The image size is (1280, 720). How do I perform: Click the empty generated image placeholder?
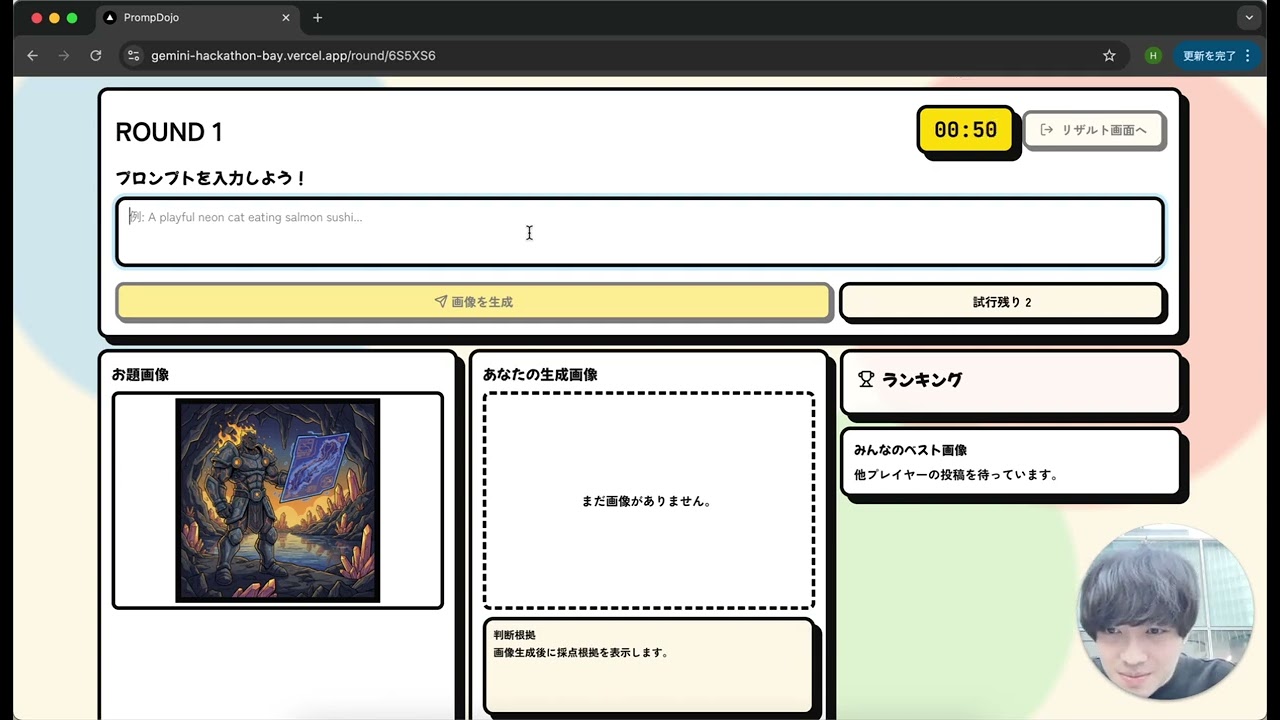[x=649, y=501]
